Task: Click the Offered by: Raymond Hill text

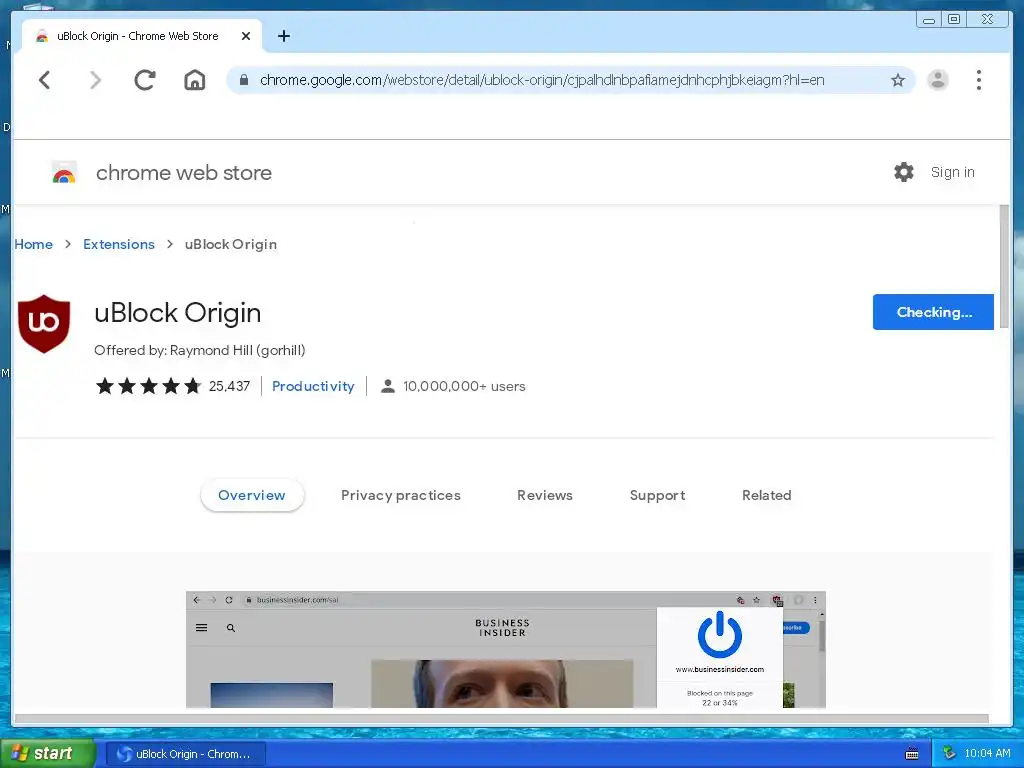Action: coord(199,350)
